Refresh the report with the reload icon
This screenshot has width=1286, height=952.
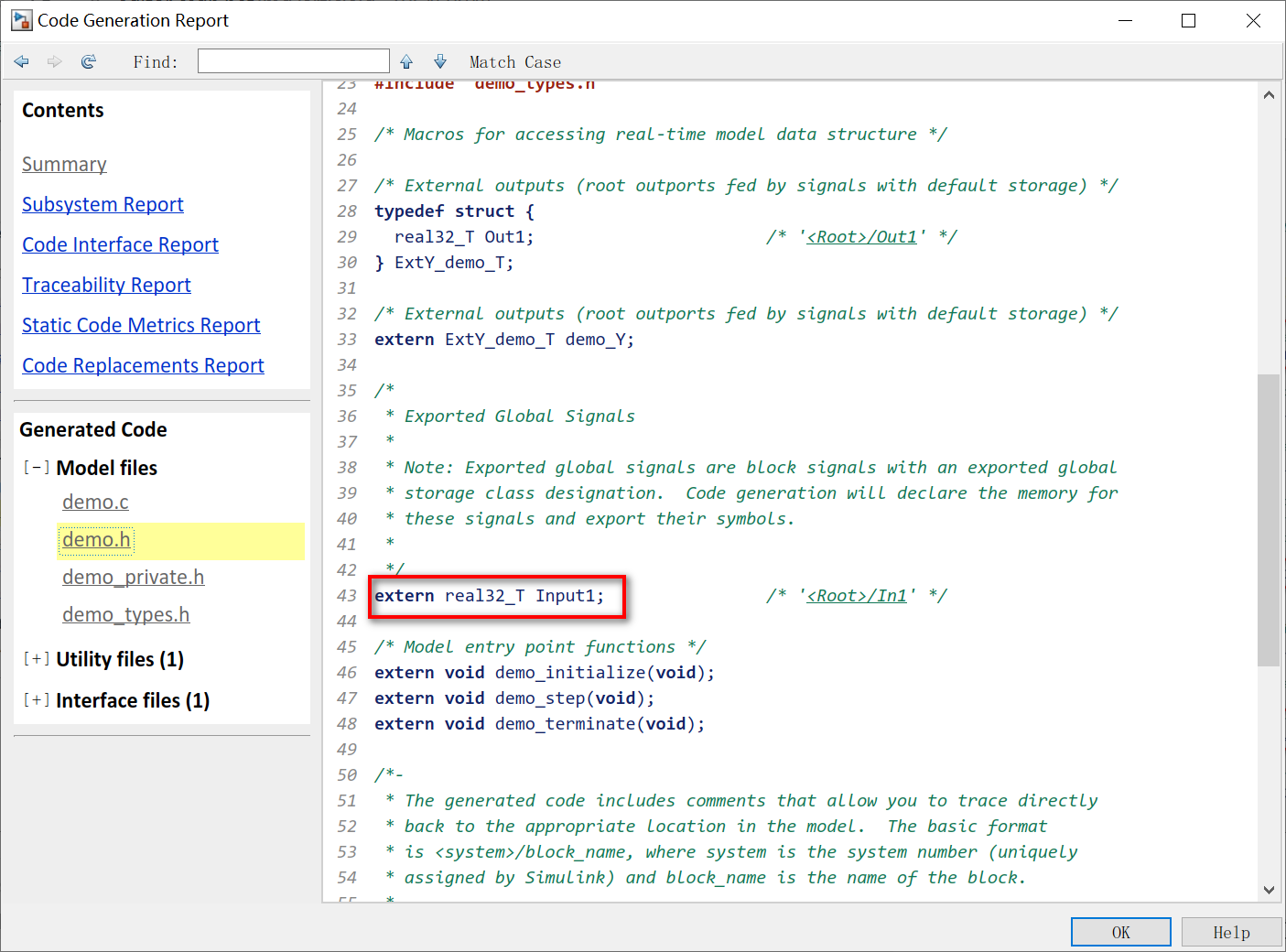pos(89,61)
